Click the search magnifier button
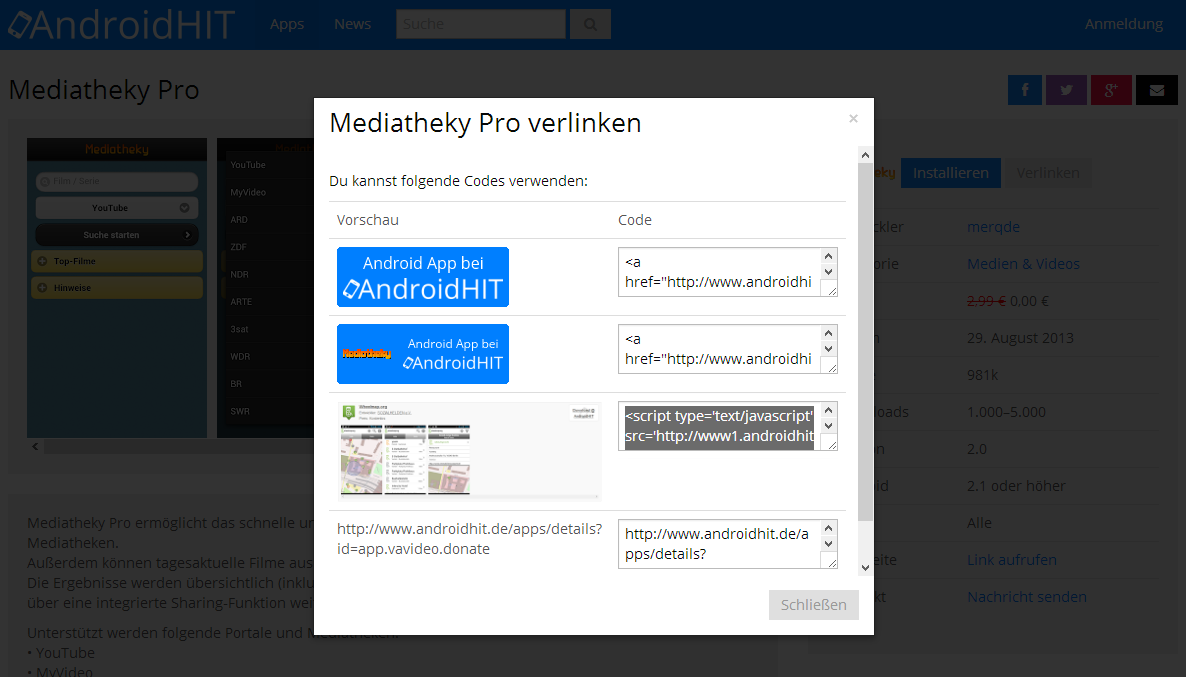 pos(590,24)
